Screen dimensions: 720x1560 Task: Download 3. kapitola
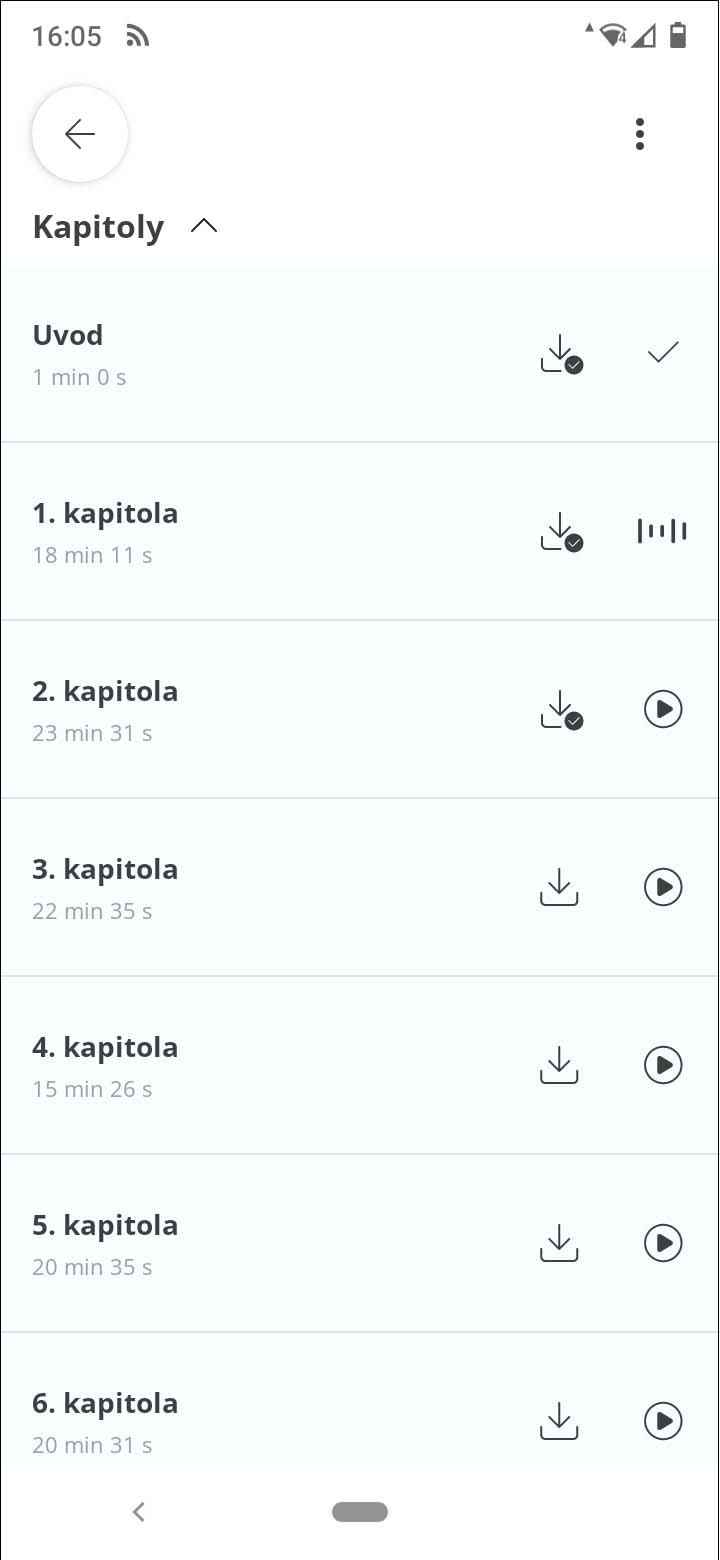560,887
